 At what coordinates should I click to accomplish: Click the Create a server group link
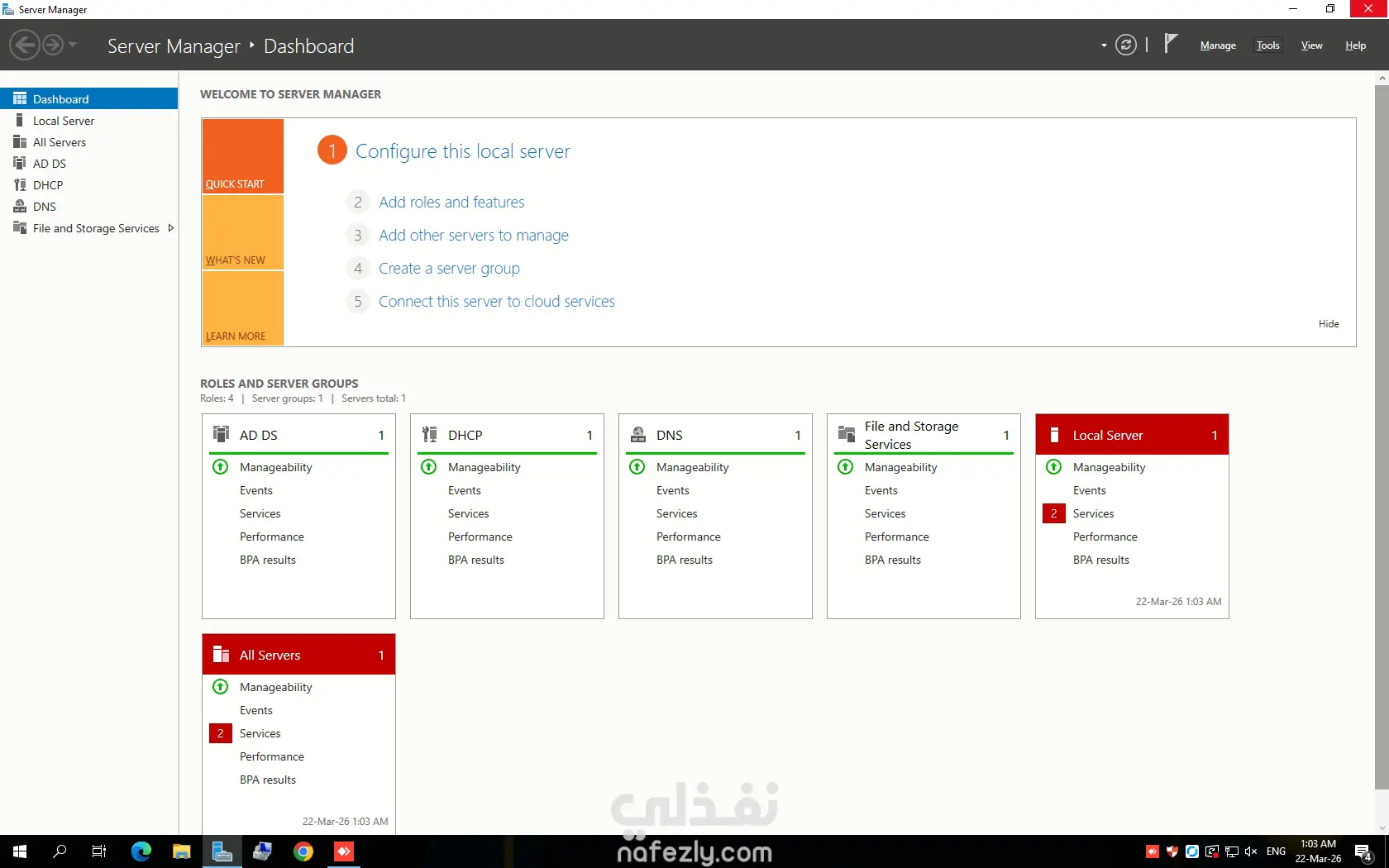pyautogui.click(x=449, y=269)
